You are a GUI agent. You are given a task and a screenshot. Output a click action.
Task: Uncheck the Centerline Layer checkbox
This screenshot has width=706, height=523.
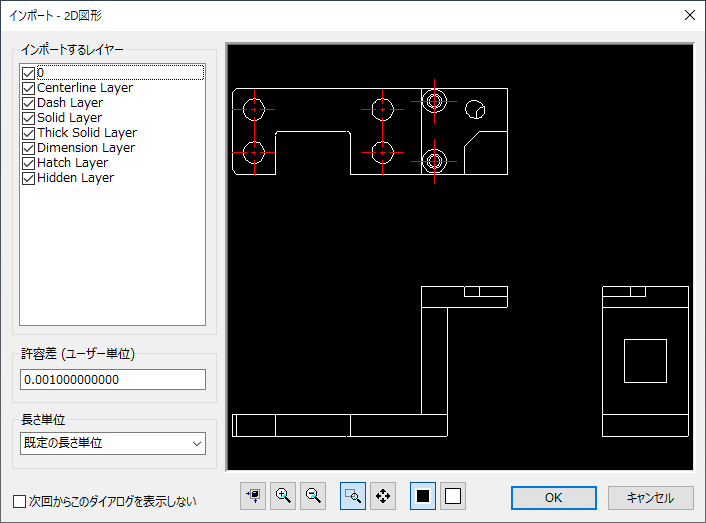pos(28,88)
